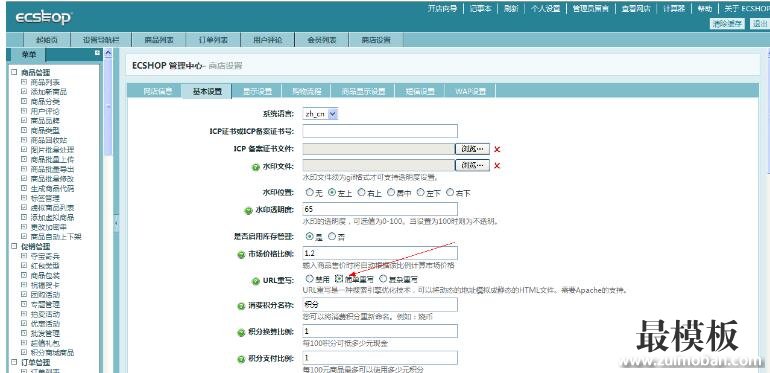770x373 pixels.
Task: Open 标签管理 in the sidebar
Action: 45,198
